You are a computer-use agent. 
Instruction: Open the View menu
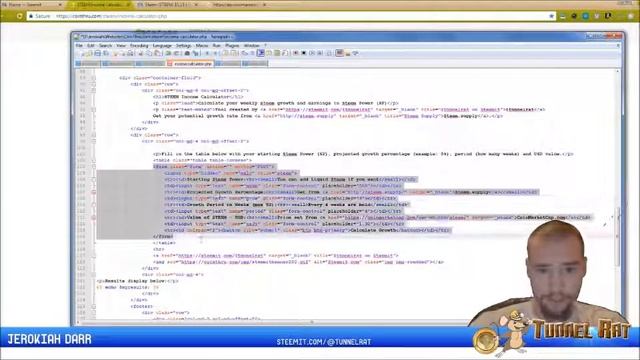(121, 46)
